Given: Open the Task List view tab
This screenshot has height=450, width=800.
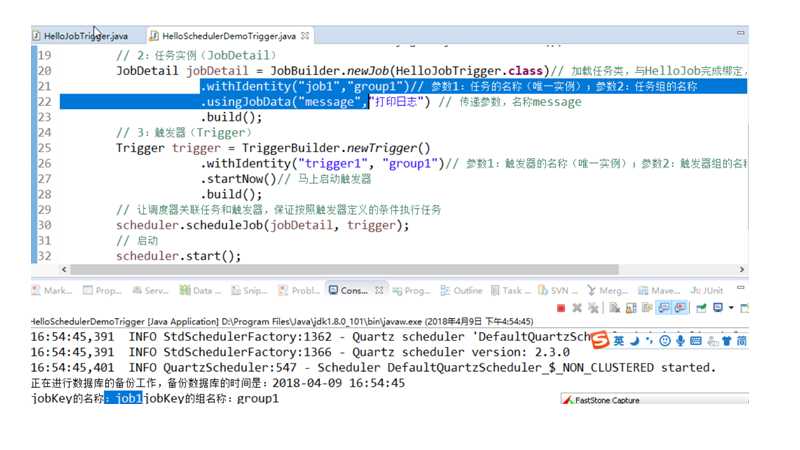Looking at the screenshot, I should click(x=511, y=290).
